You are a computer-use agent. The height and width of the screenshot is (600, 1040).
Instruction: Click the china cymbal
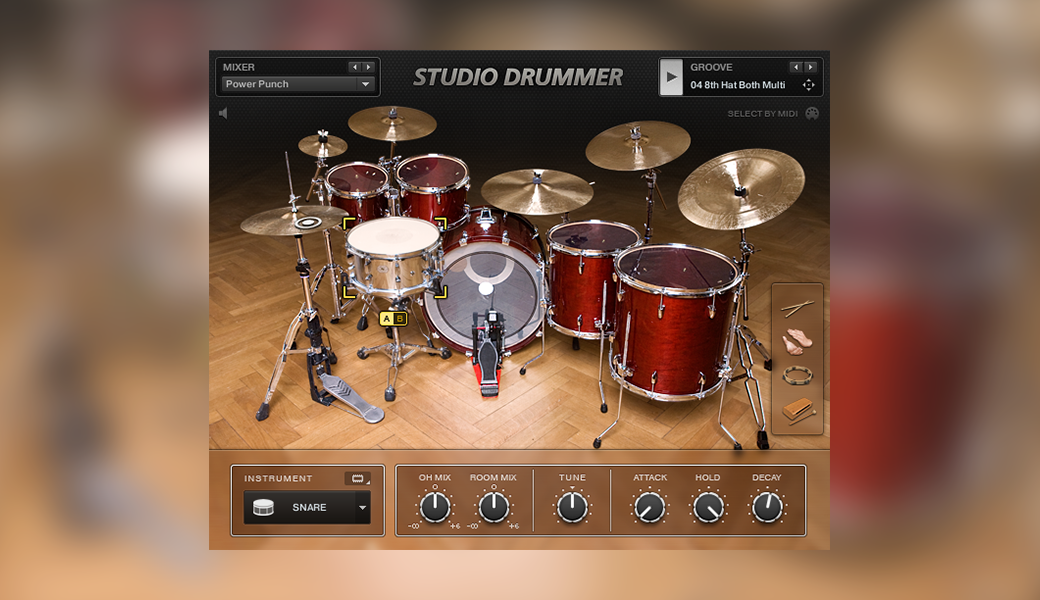[x=741, y=189]
